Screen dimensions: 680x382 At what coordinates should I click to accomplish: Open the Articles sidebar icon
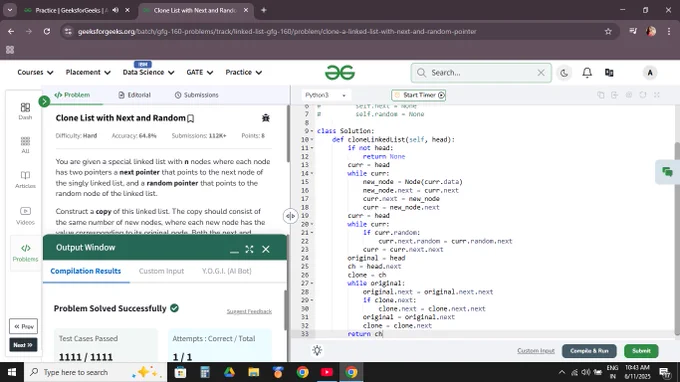point(25,179)
